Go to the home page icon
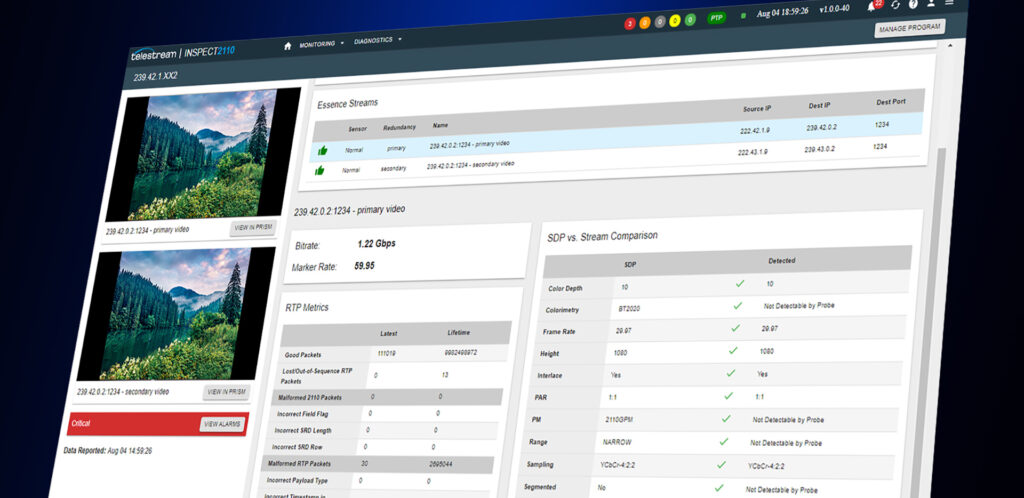This screenshot has width=1024, height=498. click(x=288, y=46)
